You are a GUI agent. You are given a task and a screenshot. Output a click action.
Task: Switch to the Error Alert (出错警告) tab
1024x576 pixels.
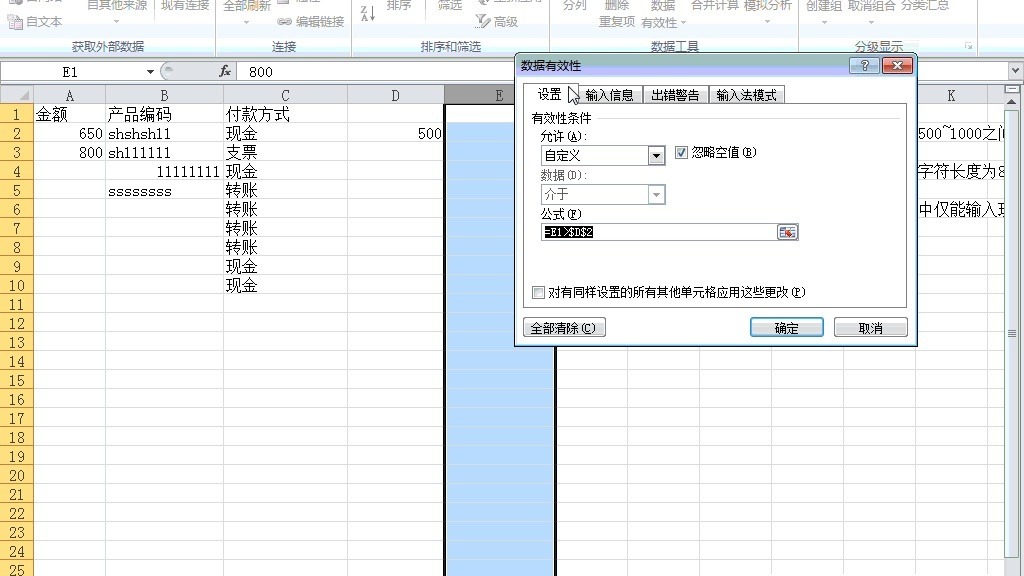coord(675,95)
